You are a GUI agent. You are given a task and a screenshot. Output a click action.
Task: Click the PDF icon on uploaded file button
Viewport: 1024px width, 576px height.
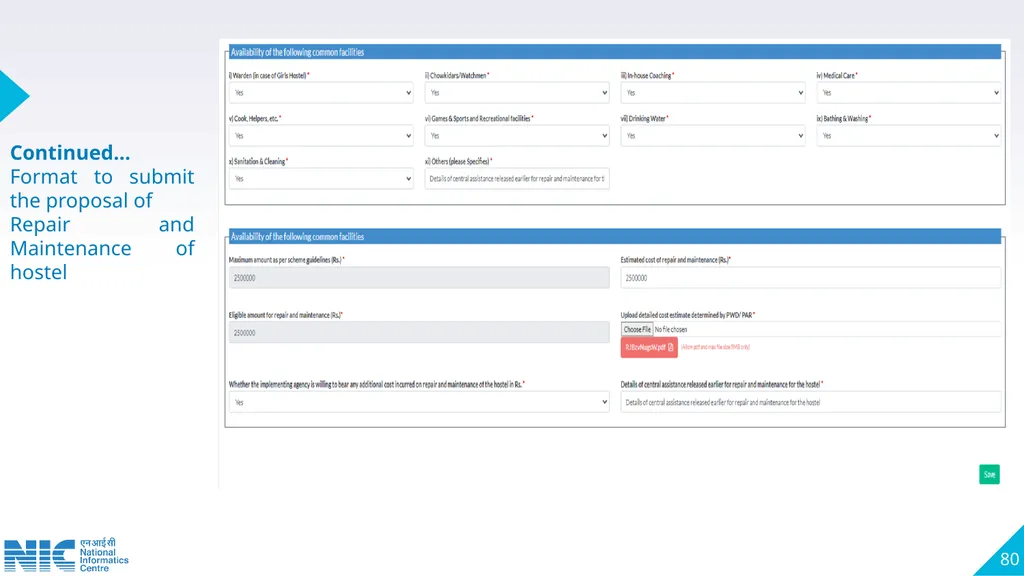[671, 347]
